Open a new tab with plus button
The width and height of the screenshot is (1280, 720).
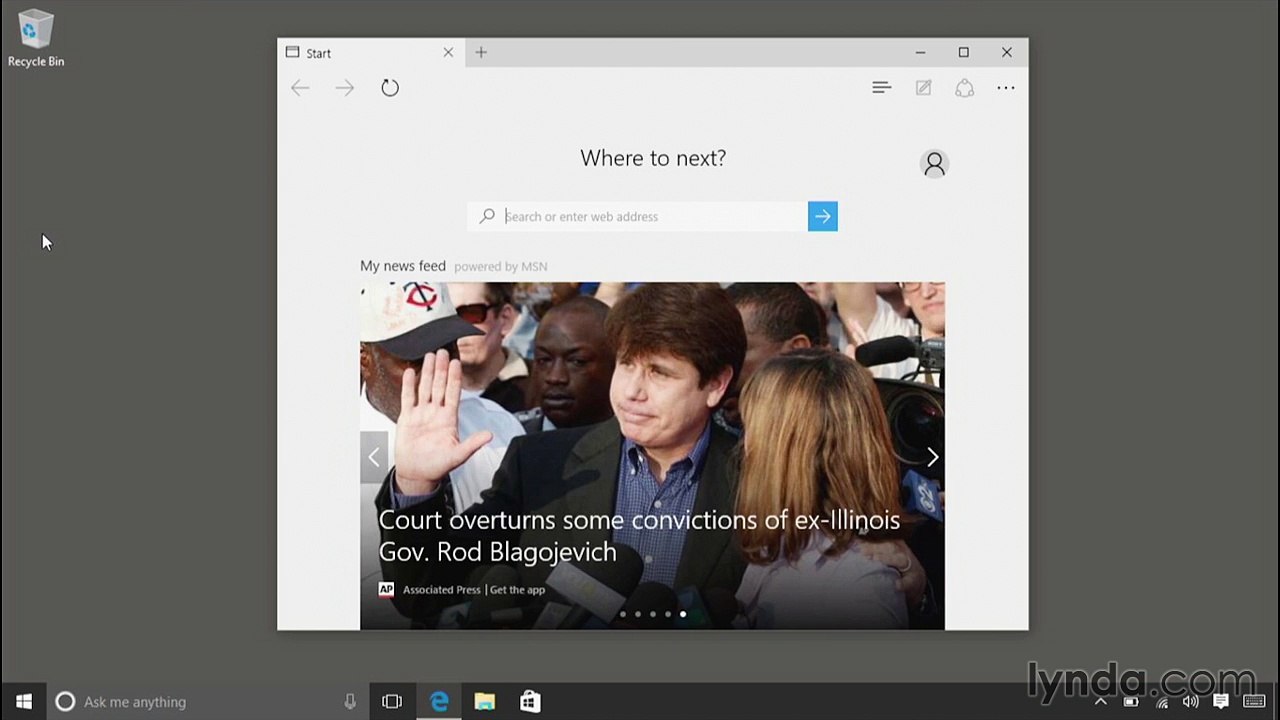pyautogui.click(x=481, y=52)
